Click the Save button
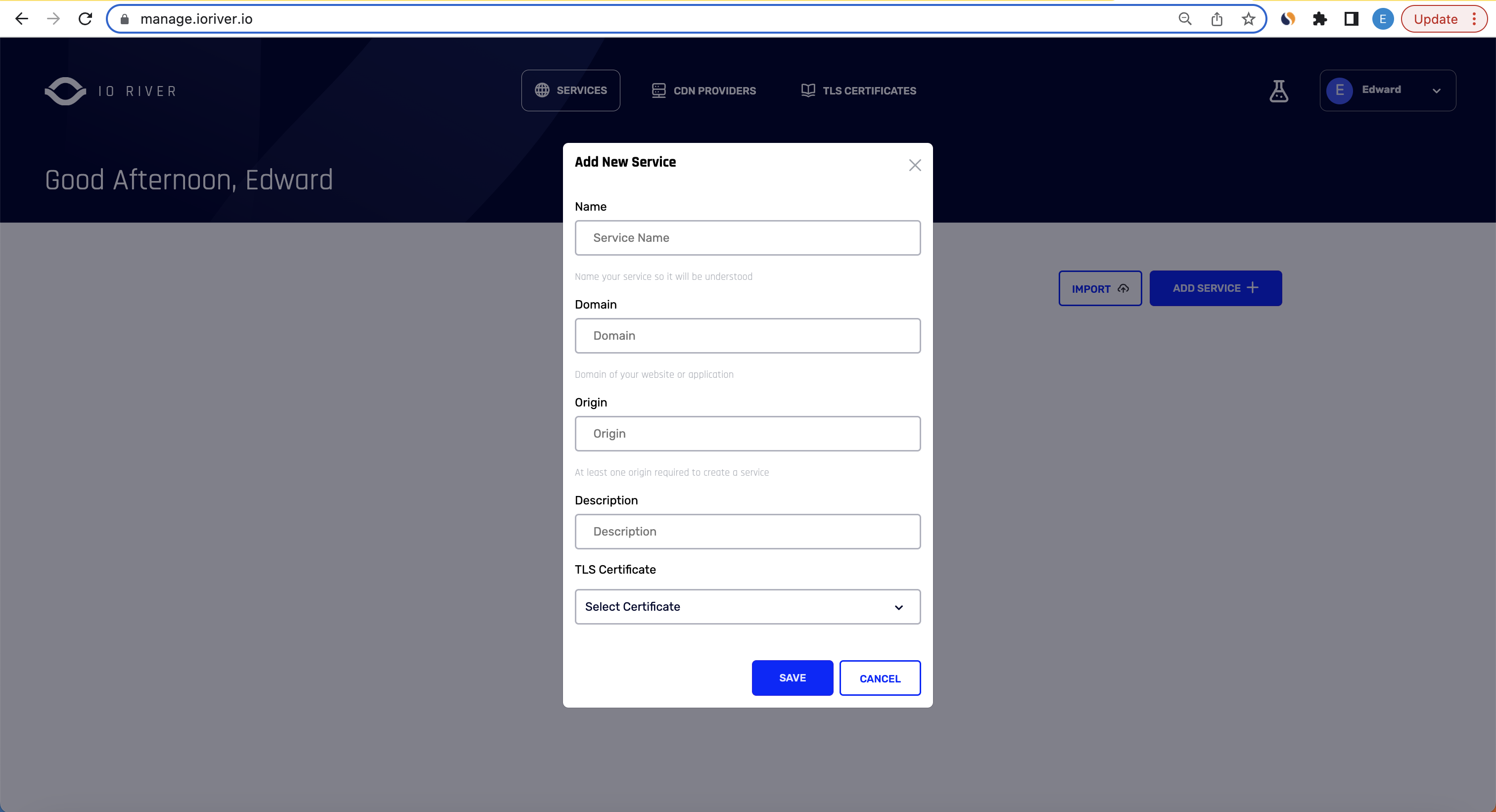 click(792, 678)
